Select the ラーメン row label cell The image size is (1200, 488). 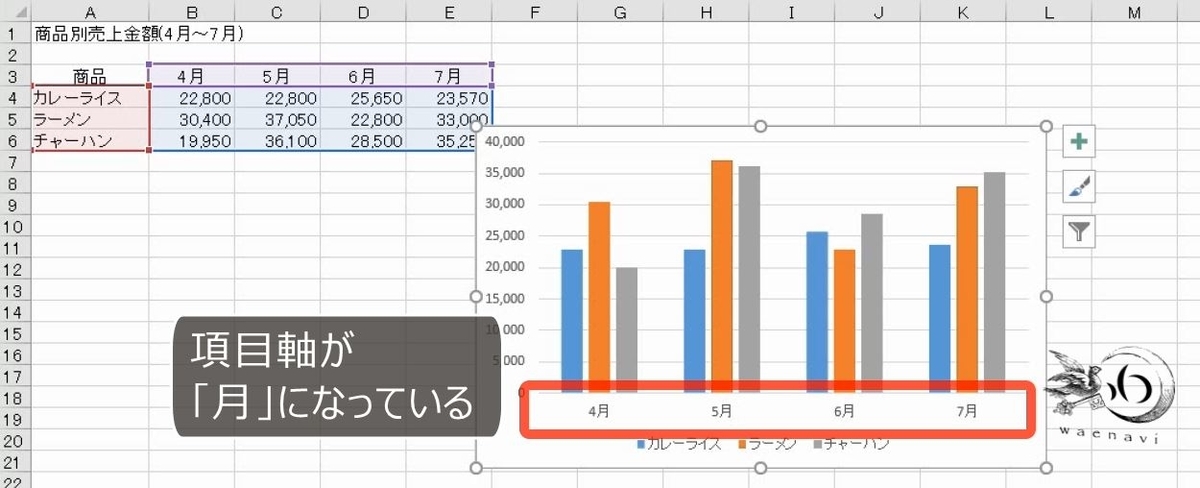tap(89, 119)
